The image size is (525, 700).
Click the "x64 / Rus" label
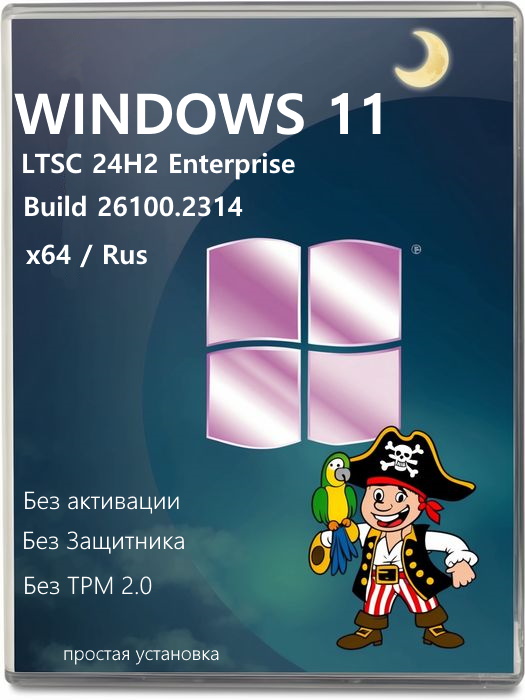(87, 256)
